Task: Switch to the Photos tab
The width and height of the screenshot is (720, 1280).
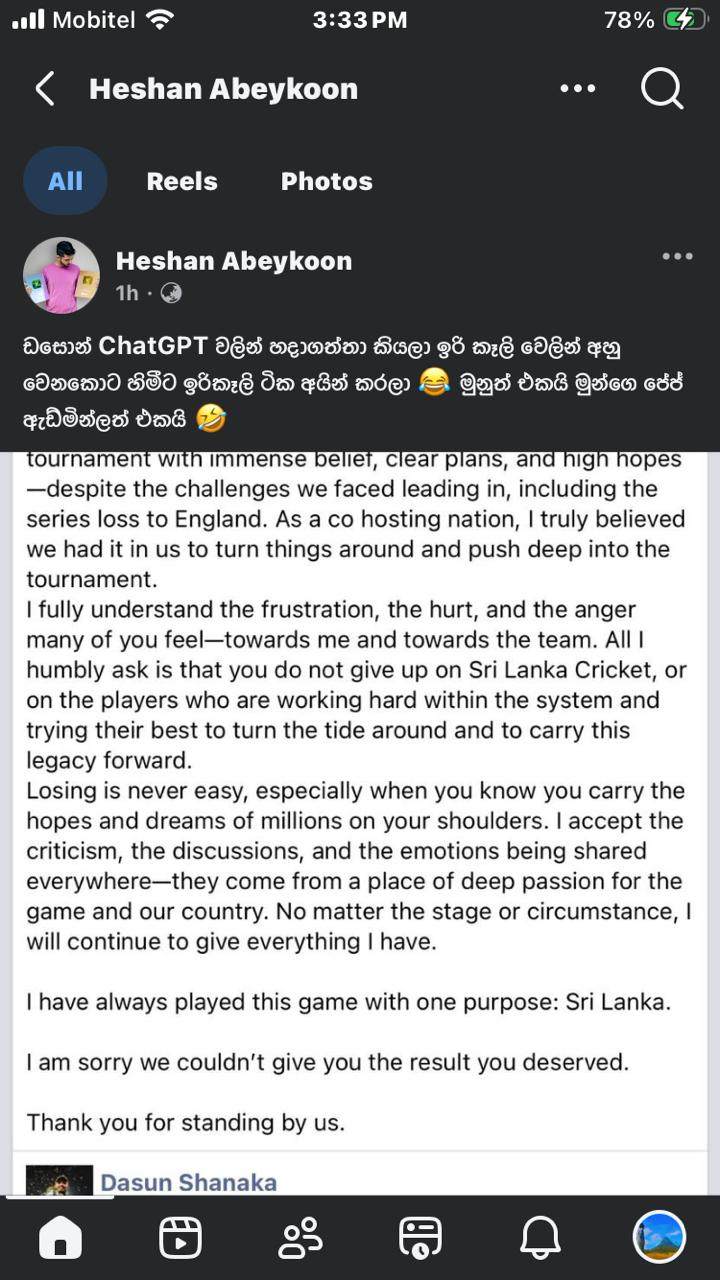Action: tap(327, 181)
